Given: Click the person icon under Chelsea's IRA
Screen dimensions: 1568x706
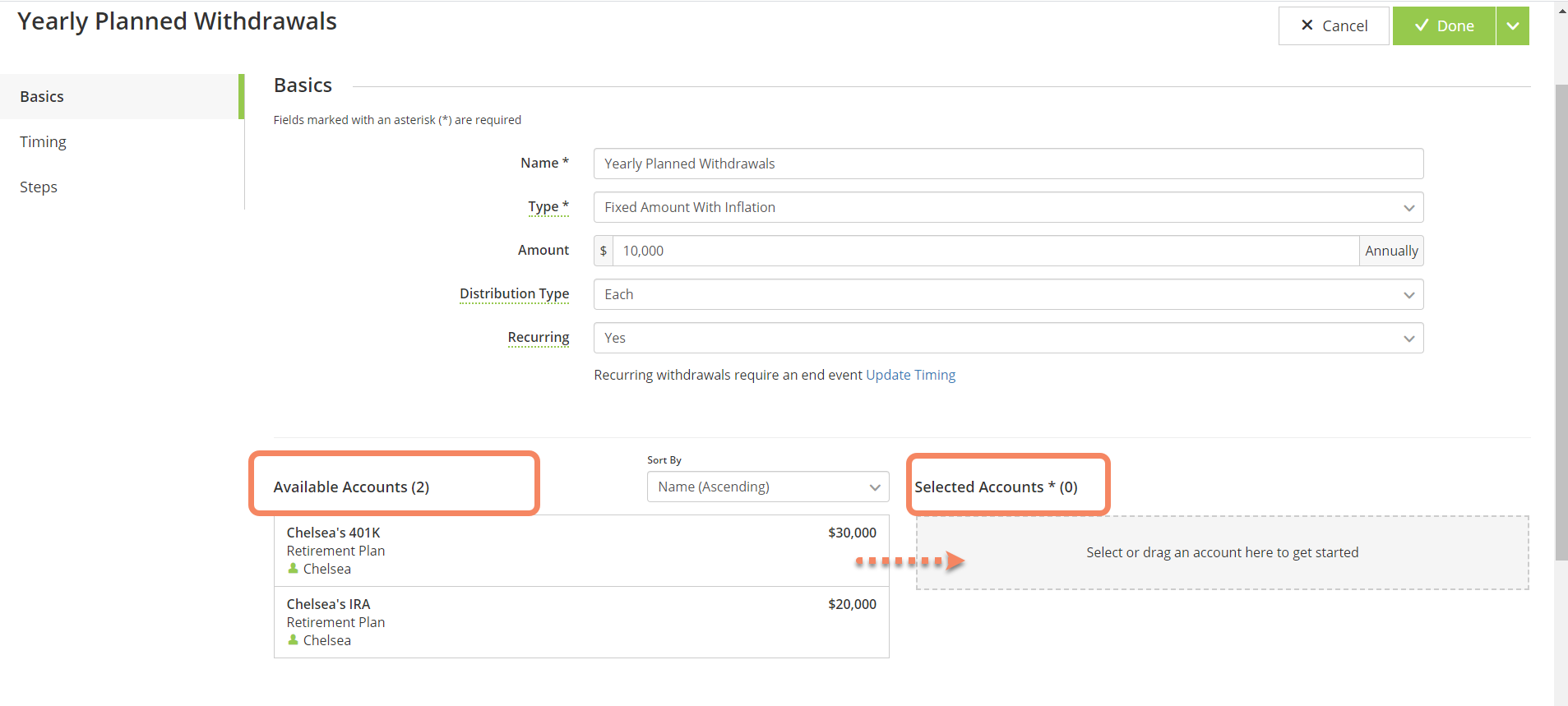Looking at the screenshot, I should tap(293, 639).
